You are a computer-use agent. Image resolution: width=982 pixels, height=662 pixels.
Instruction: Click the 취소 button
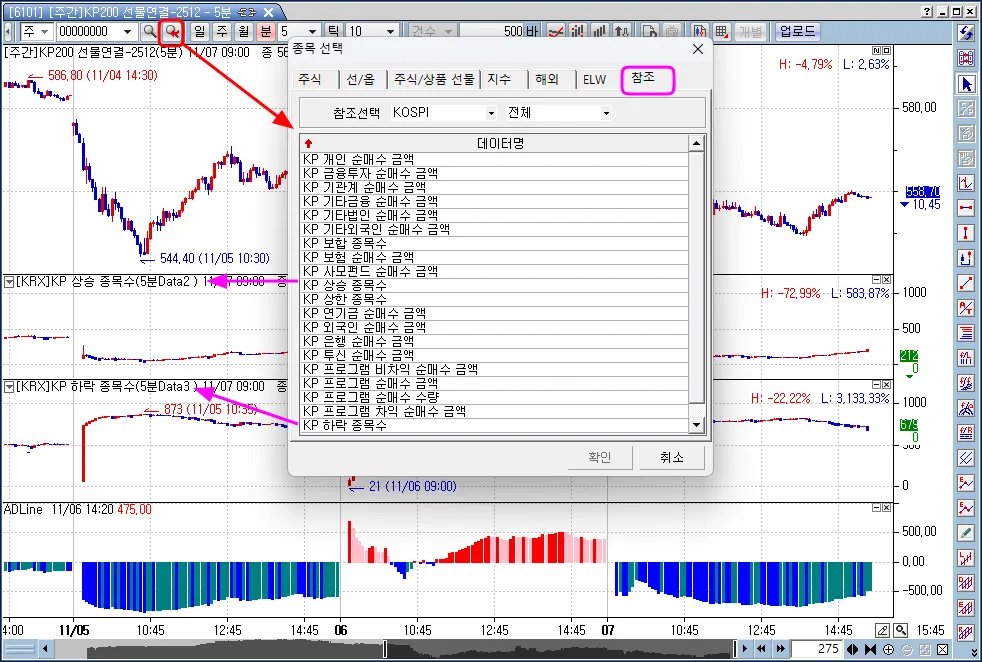click(x=671, y=457)
